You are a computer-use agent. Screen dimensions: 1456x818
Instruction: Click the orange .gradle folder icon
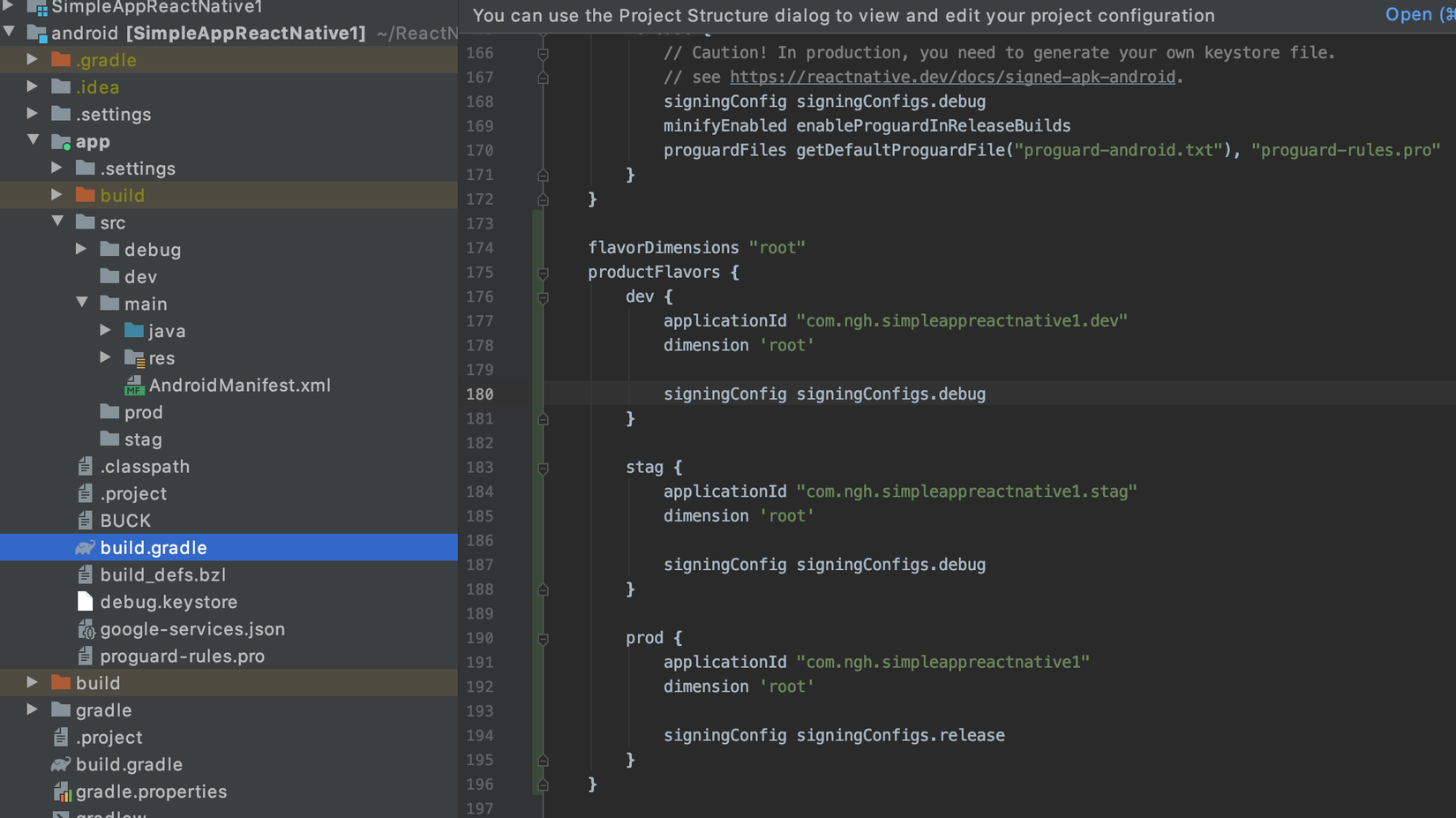pos(61,60)
